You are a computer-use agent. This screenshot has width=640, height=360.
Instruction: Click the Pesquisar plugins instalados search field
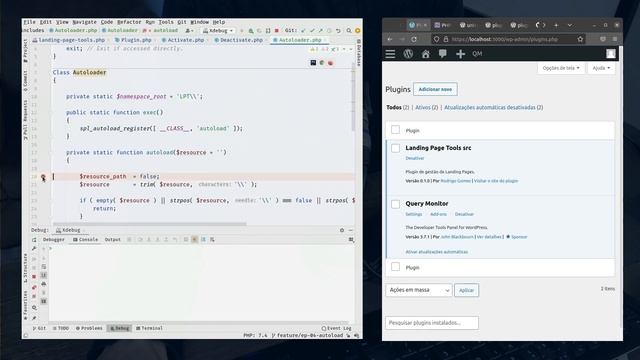click(x=432, y=322)
